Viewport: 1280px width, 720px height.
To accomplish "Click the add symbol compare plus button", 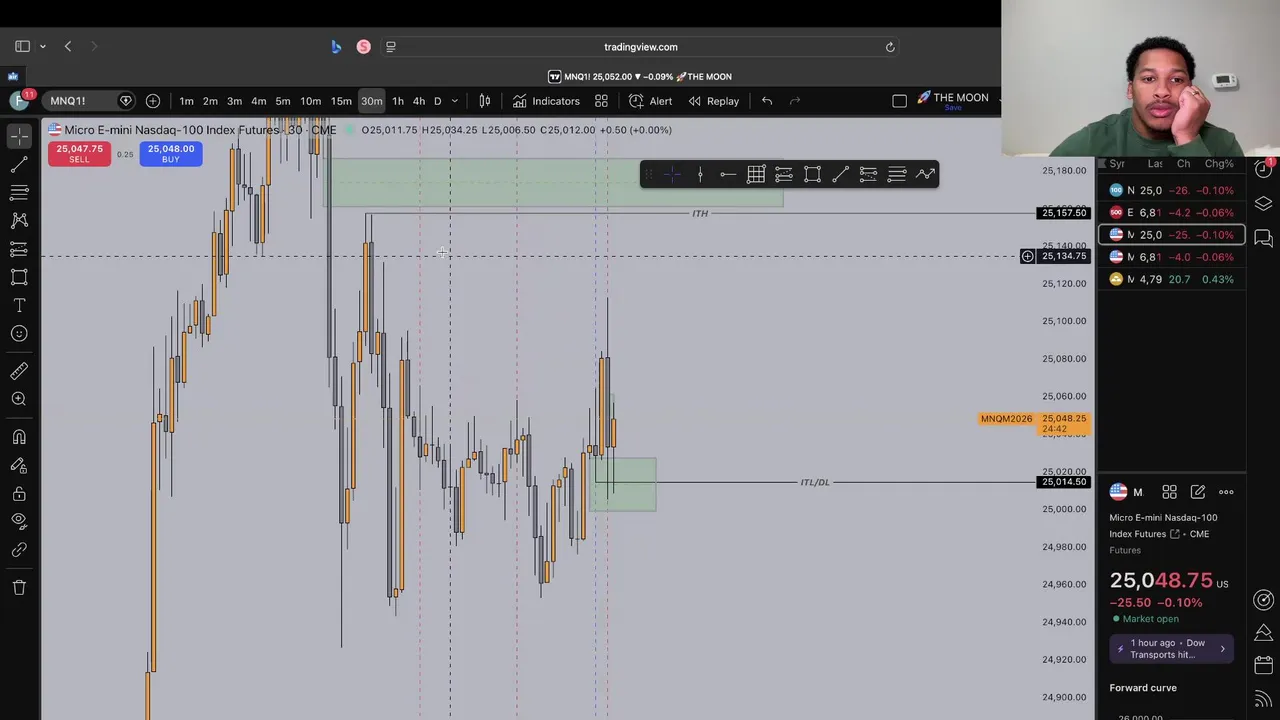I will pos(153,101).
